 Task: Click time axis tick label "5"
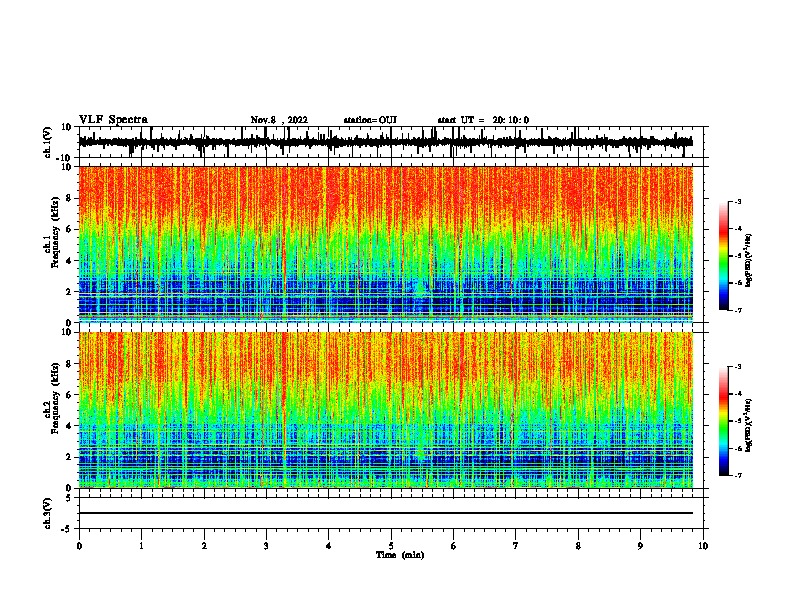(x=391, y=546)
